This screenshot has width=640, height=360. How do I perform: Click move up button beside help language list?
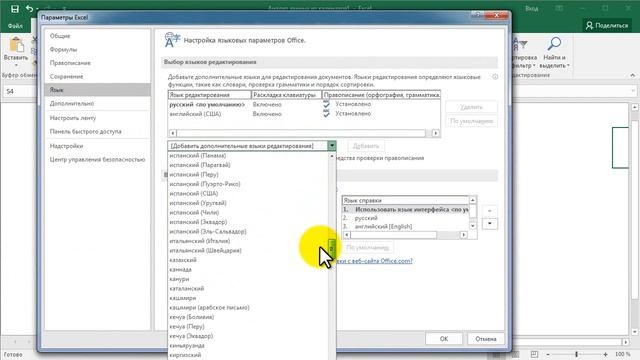point(489,211)
